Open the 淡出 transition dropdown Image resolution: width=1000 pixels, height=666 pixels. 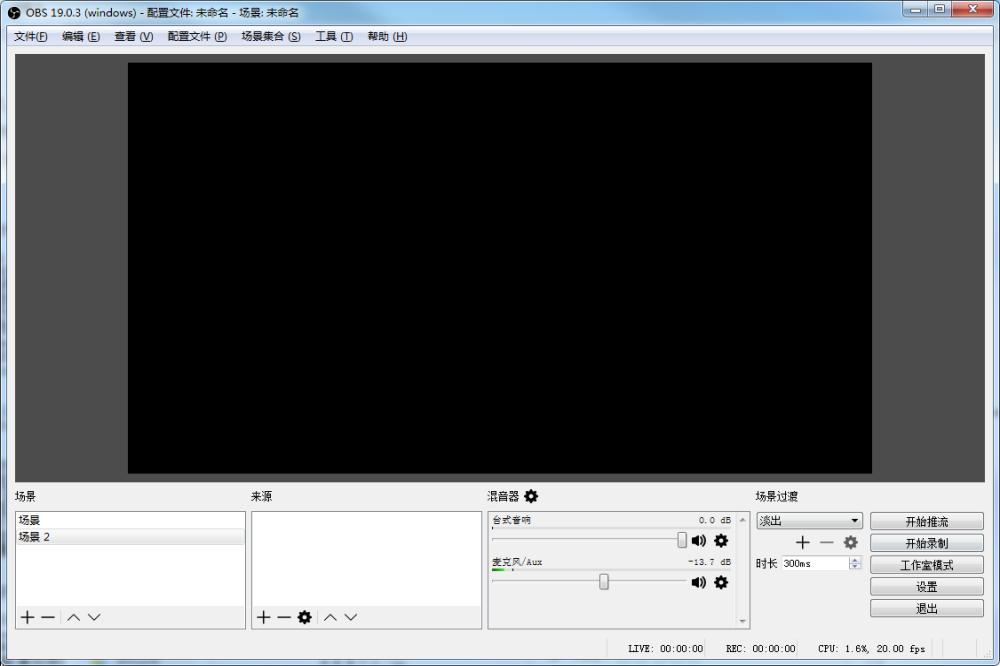tap(809, 521)
